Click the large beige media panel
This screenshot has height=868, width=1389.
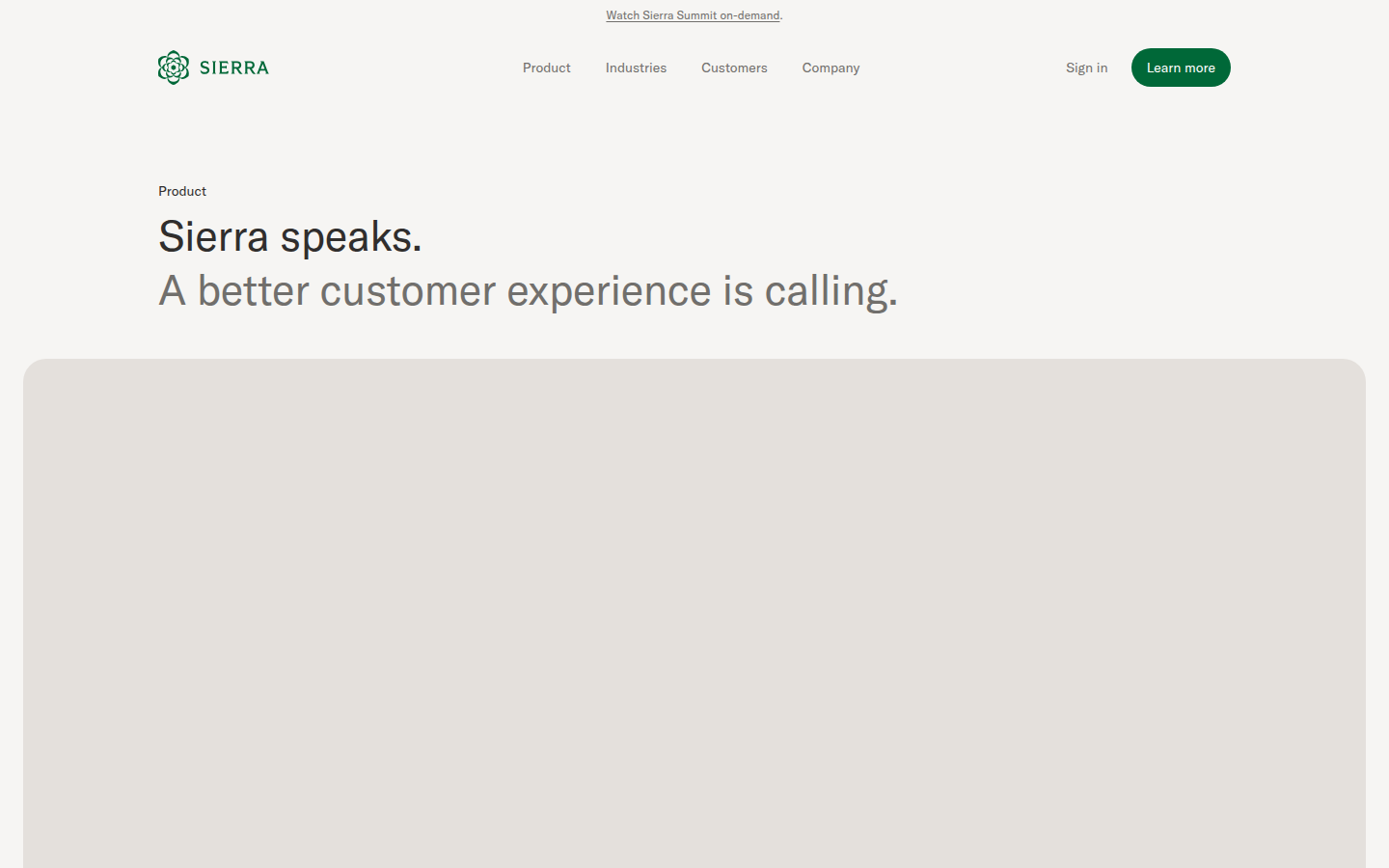(x=694, y=613)
